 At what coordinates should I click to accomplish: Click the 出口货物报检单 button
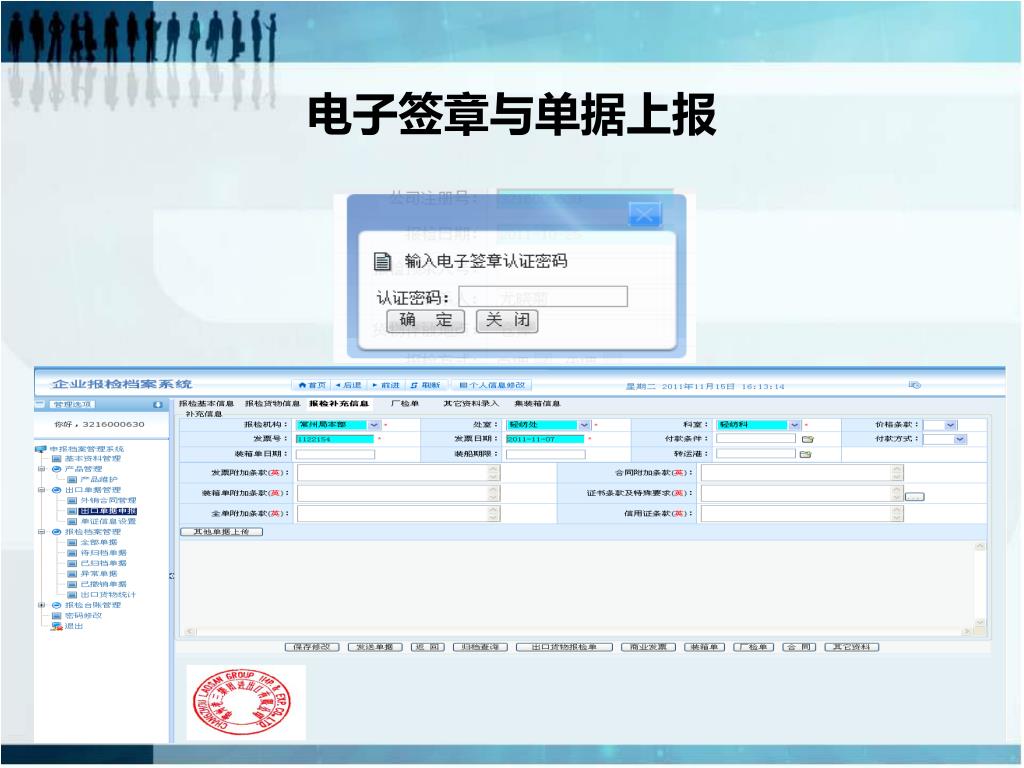point(564,647)
